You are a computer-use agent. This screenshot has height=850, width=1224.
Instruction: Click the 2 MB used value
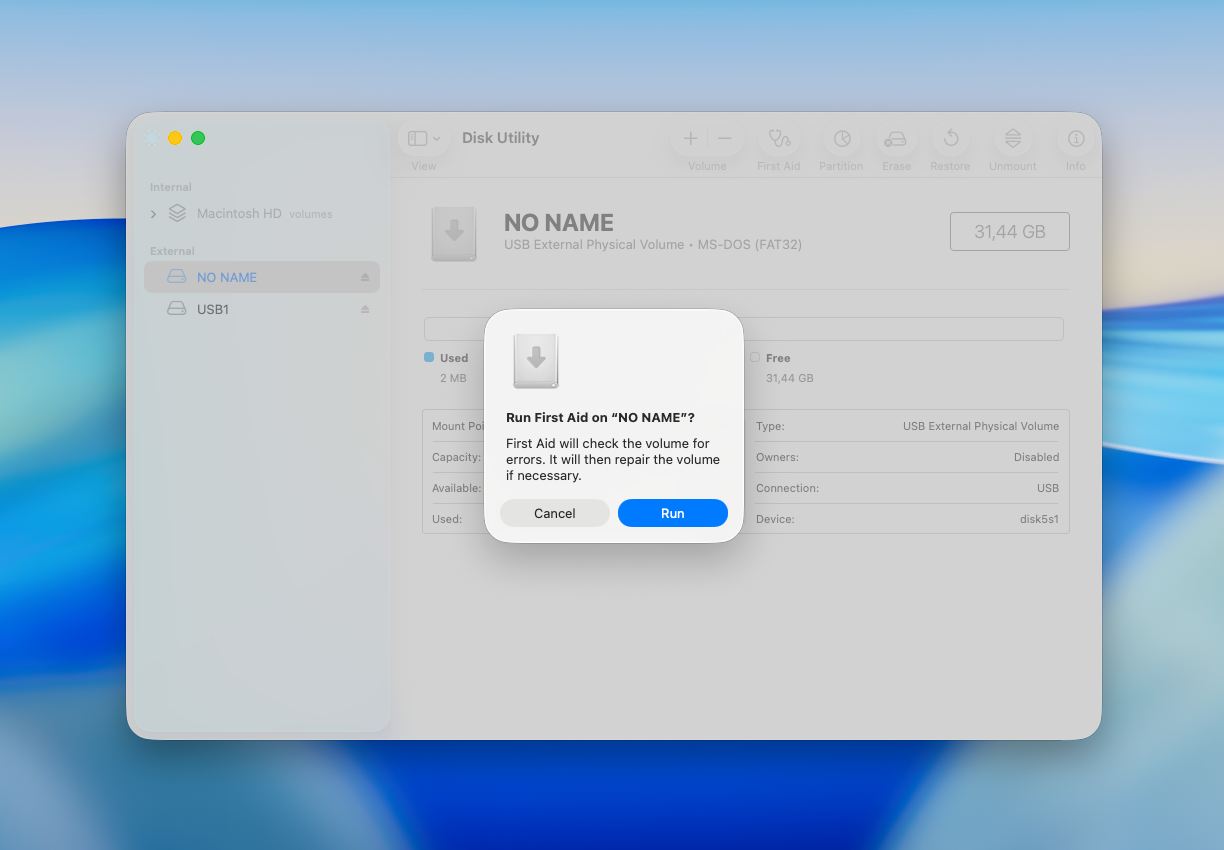453,378
